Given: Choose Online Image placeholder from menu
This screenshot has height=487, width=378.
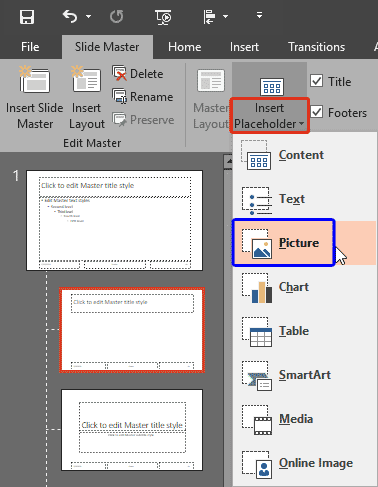Looking at the screenshot, I should [x=305, y=463].
